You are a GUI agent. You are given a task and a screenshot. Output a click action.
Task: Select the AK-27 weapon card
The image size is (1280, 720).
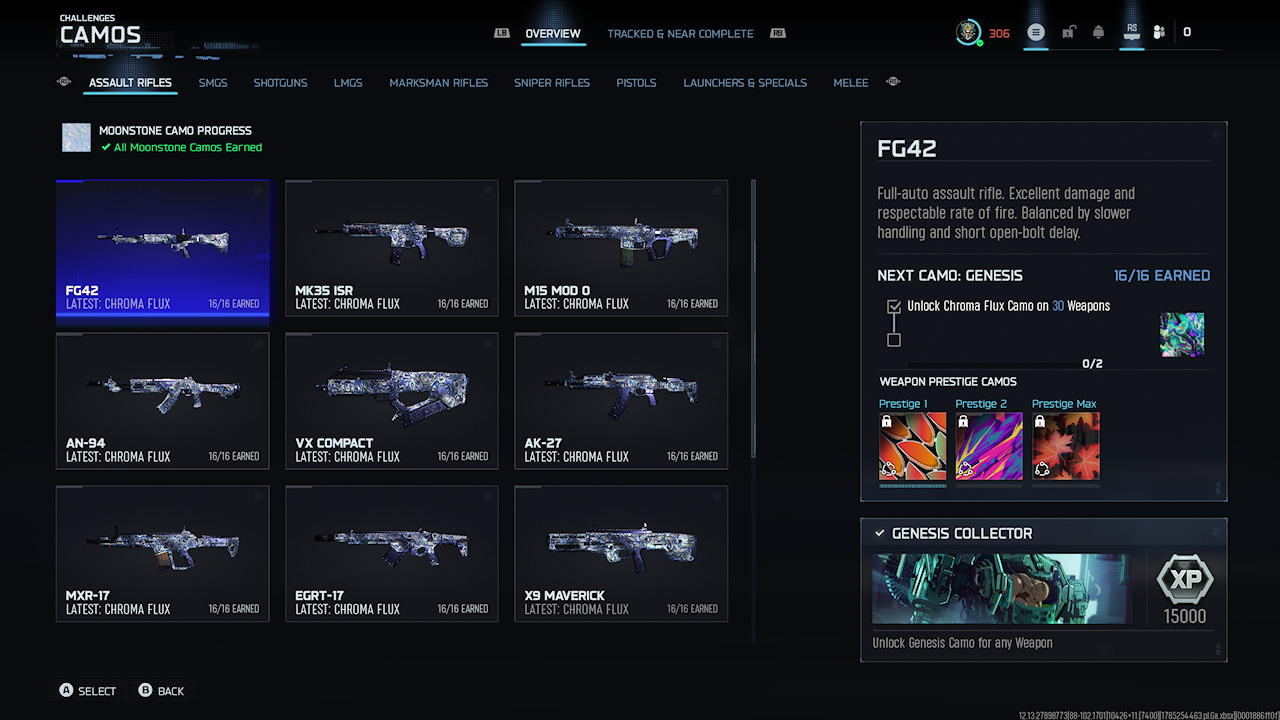point(621,401)
